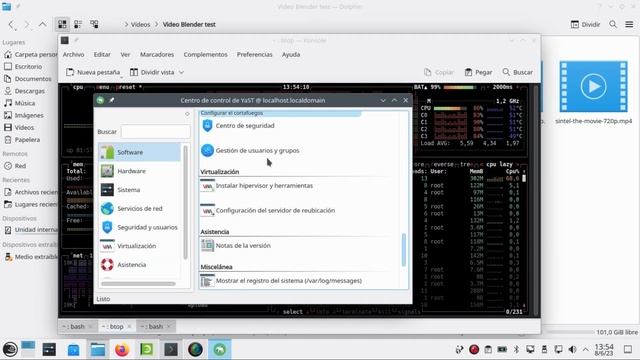This screenshot has height=360, width=640.
Task: Open Ayuda menu in Konsole
Action: (x=291, y=54)
